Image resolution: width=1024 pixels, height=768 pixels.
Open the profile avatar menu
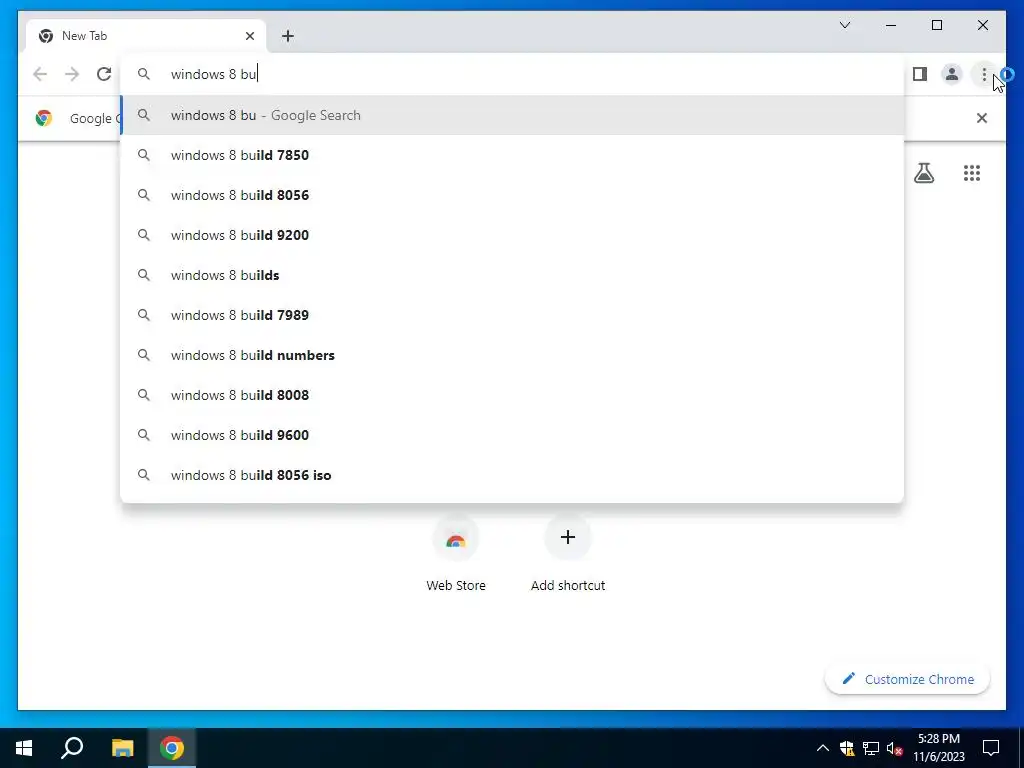[952, 74]
